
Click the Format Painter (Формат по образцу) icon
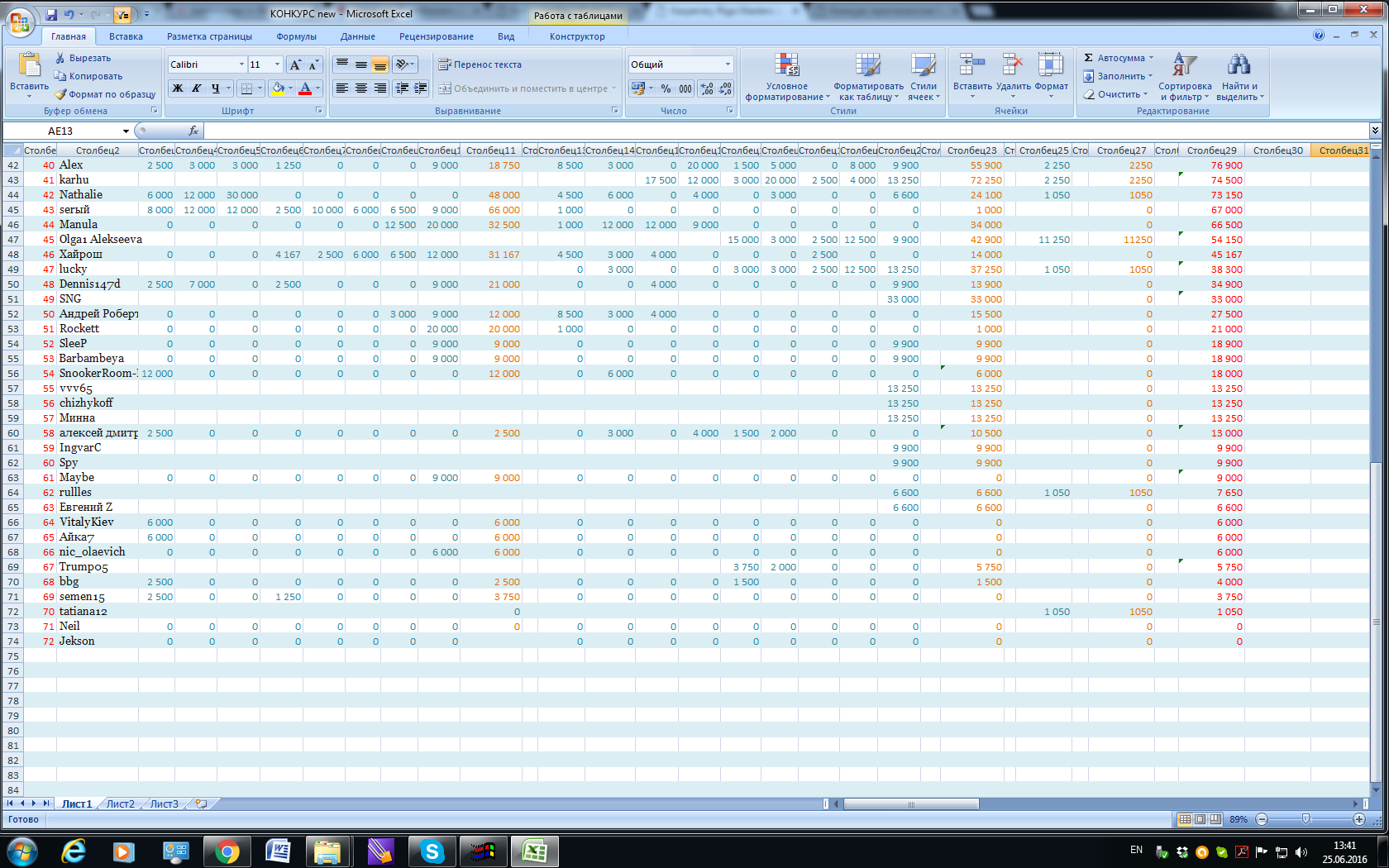point(61,94)
